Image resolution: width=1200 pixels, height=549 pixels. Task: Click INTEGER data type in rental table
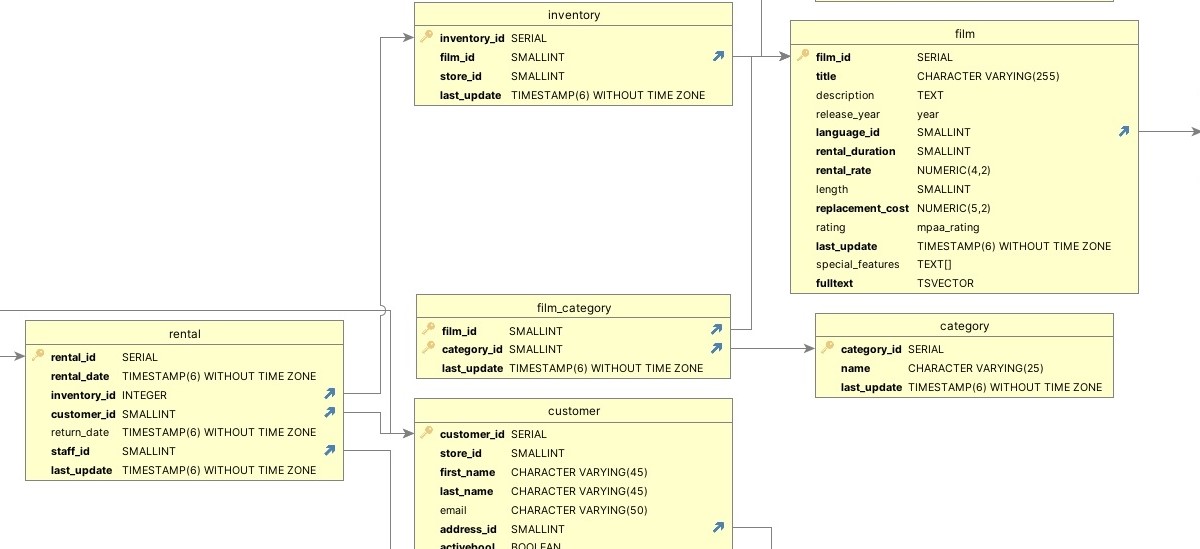(144, 395)
